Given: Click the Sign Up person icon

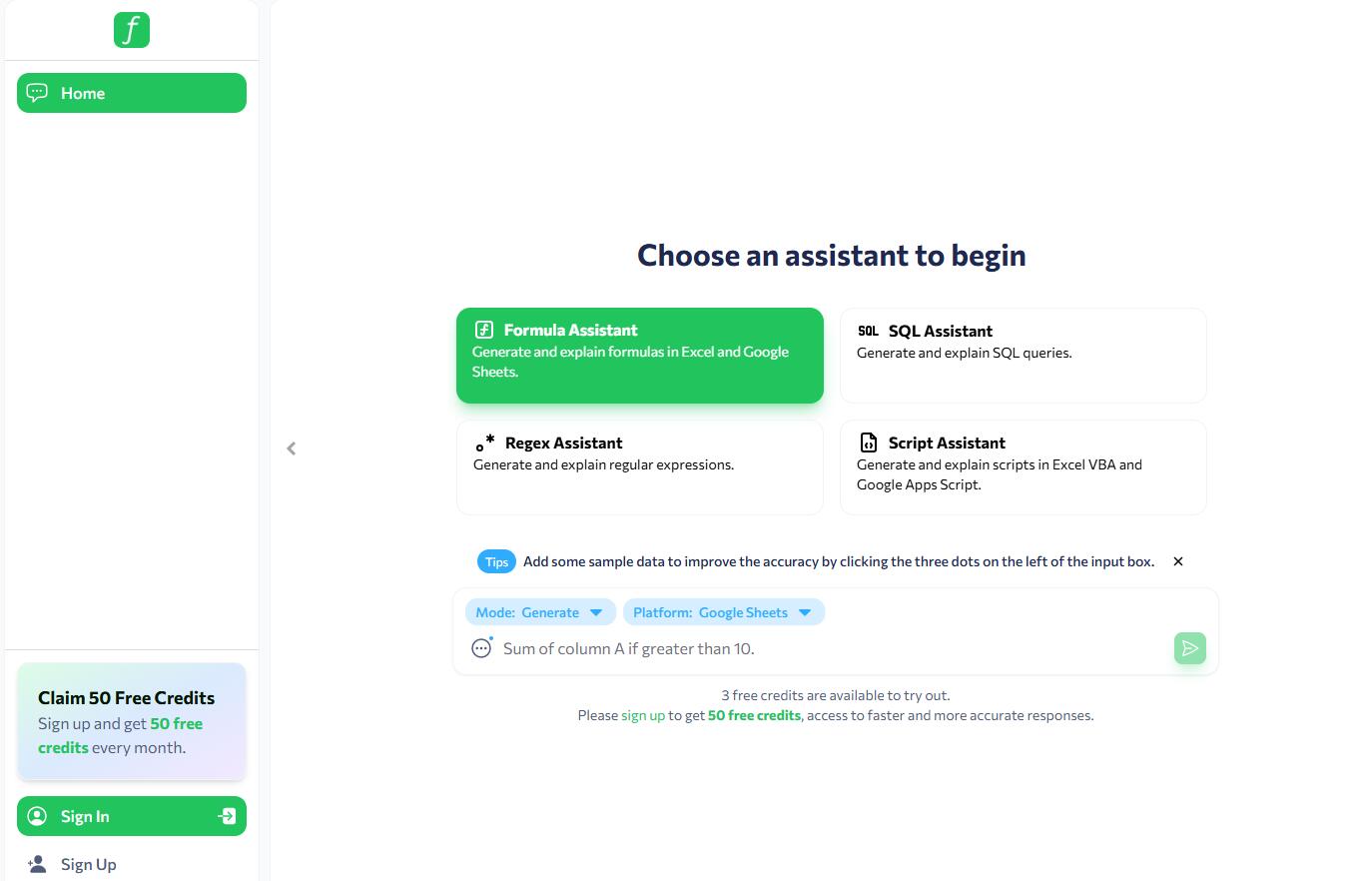Looking at the screenshot, I should (37, 864).
